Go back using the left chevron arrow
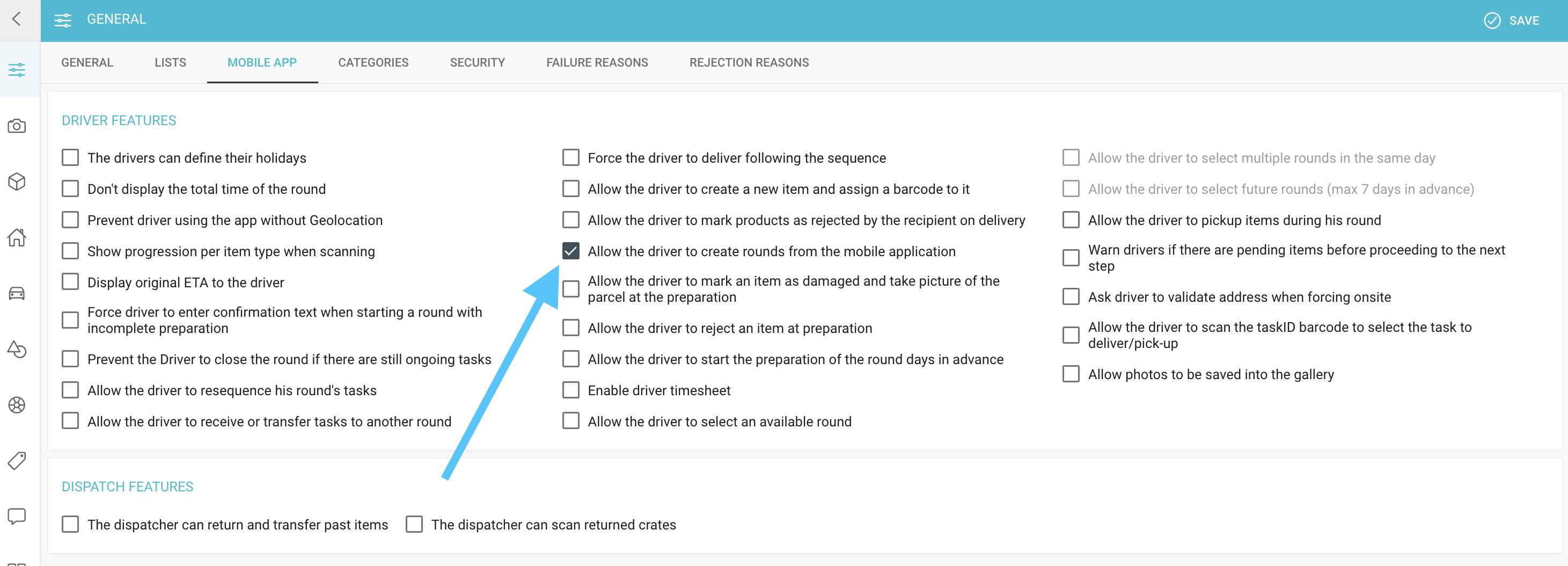1568x566 pixels. point(17,19)
